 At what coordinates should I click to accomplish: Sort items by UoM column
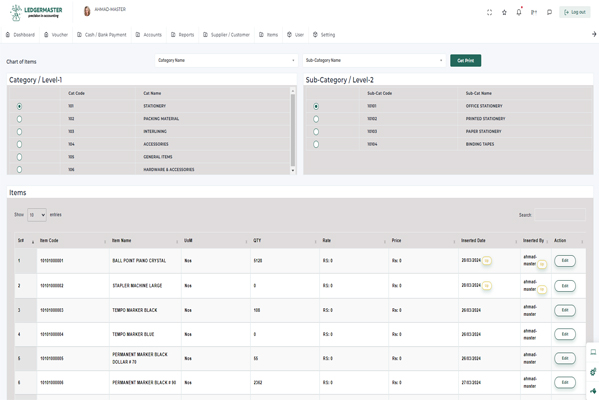(215, 241)
